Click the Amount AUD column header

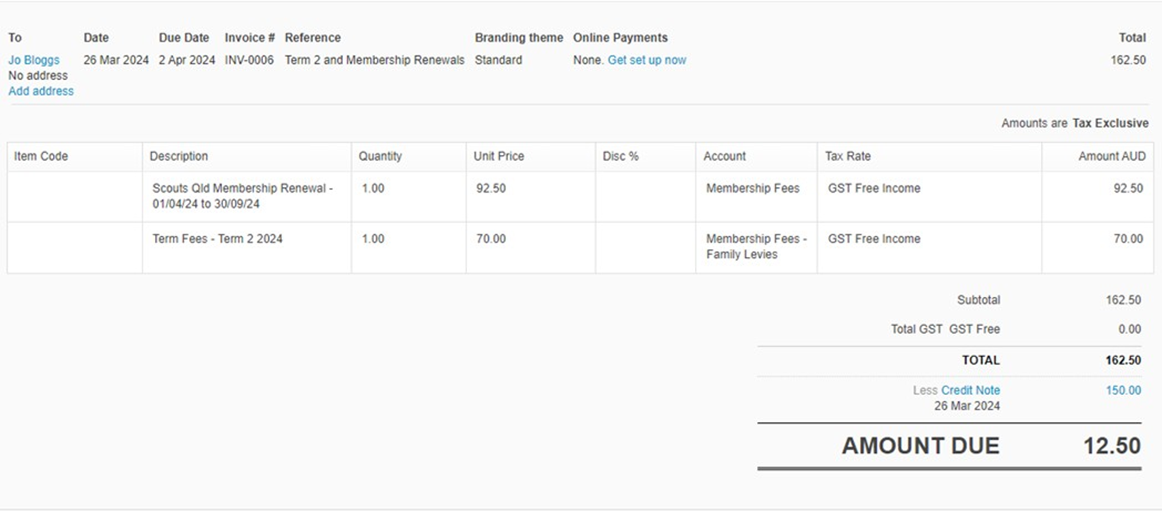point(1112,156)
